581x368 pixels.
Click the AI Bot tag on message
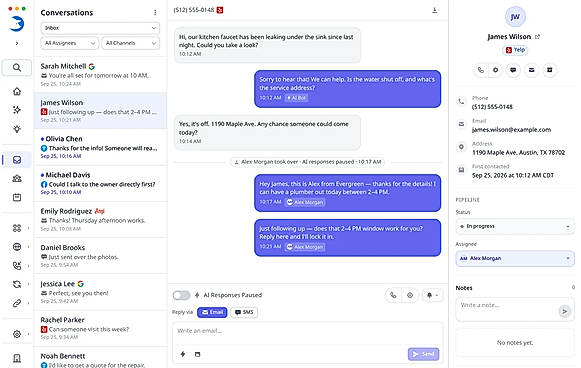point(296,98)
